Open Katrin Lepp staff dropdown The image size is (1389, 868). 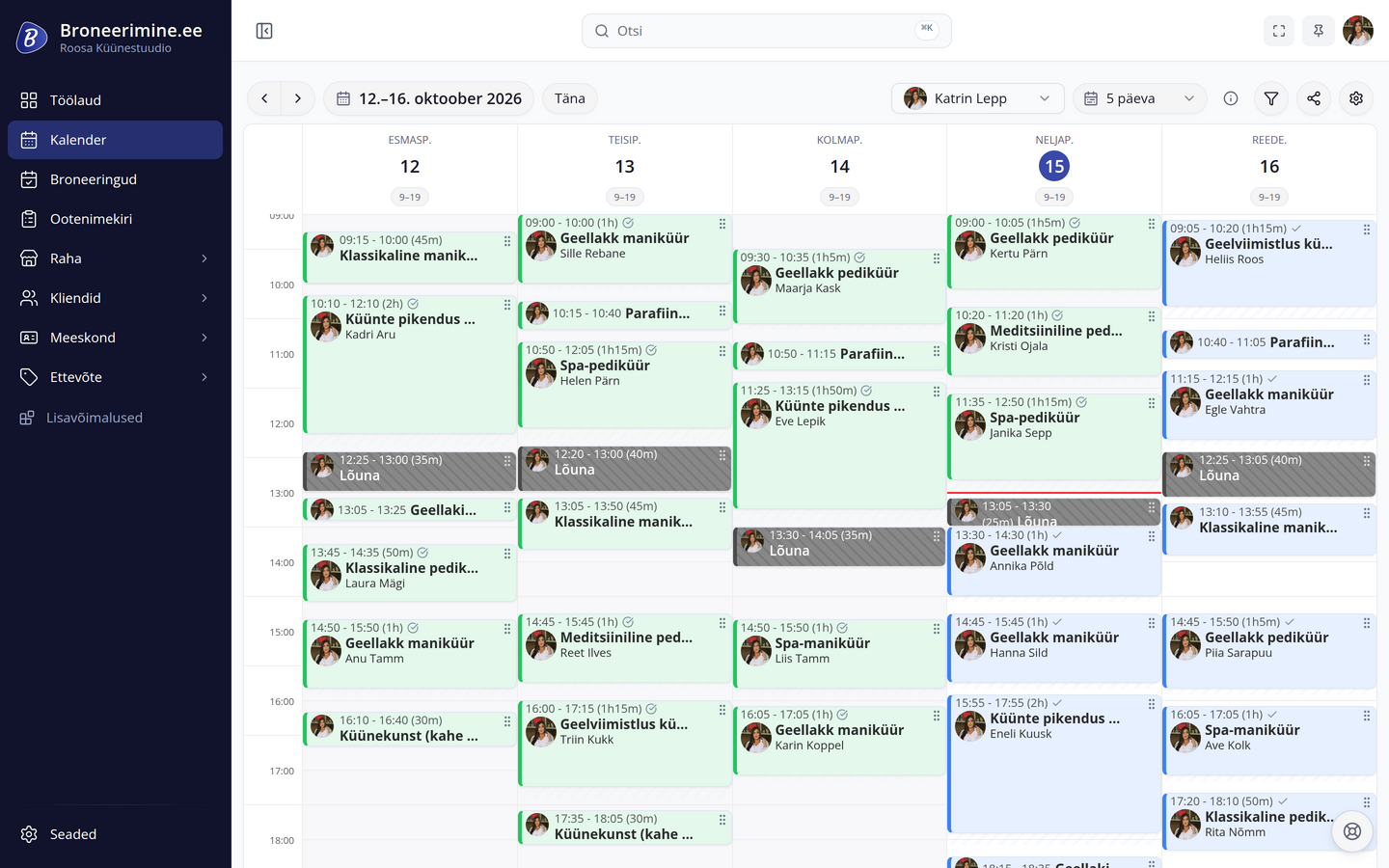(x=978, y=98)
